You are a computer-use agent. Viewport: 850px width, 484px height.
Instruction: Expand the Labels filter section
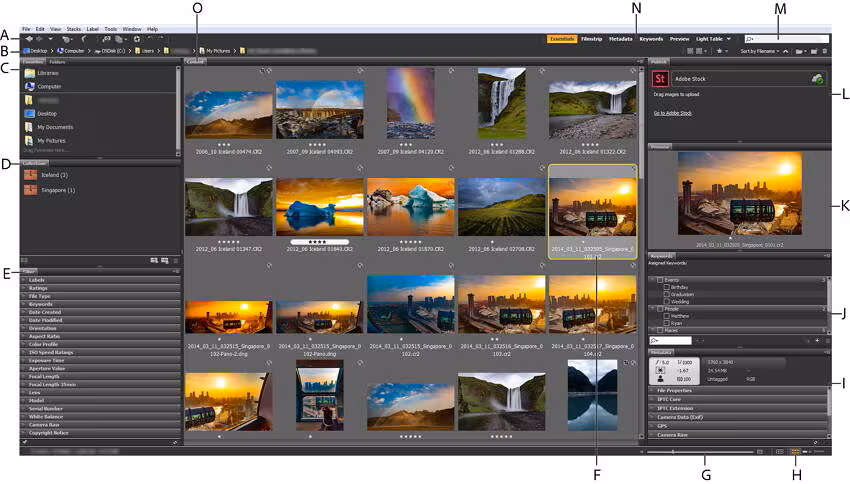pos(100,280)
